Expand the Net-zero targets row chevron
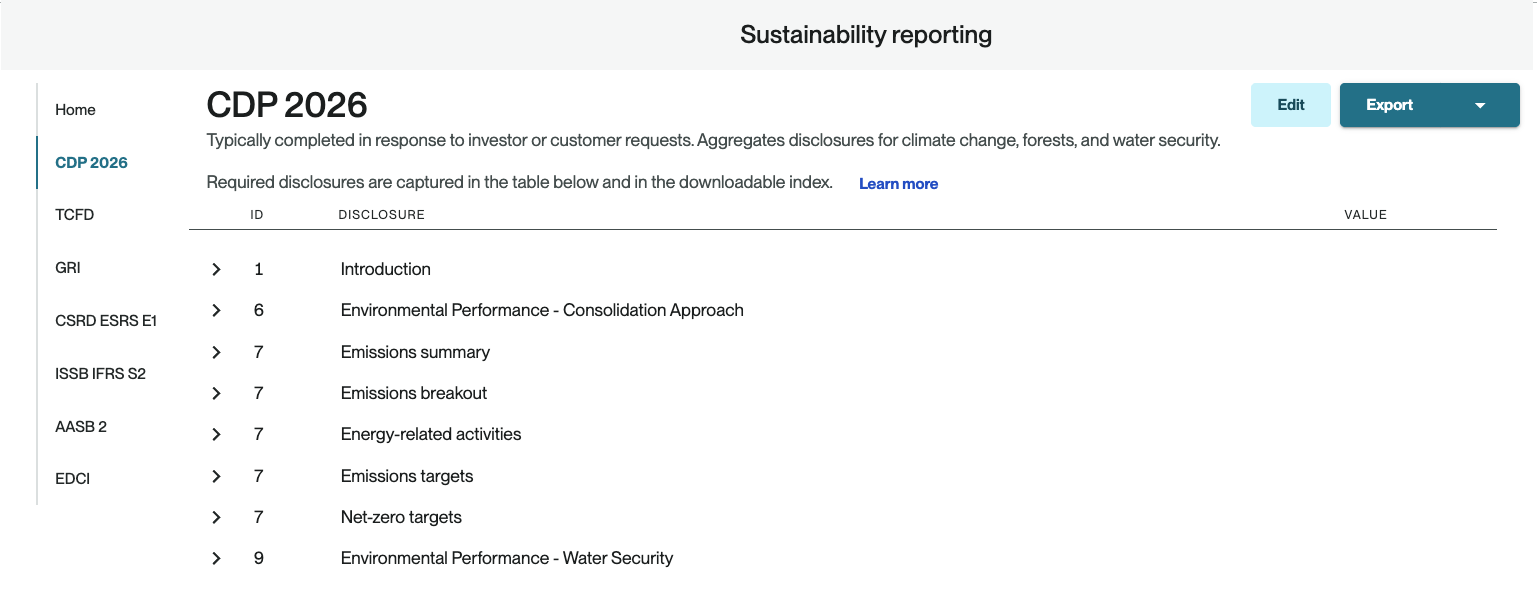Screen dimensions: 1537x594 216,517
